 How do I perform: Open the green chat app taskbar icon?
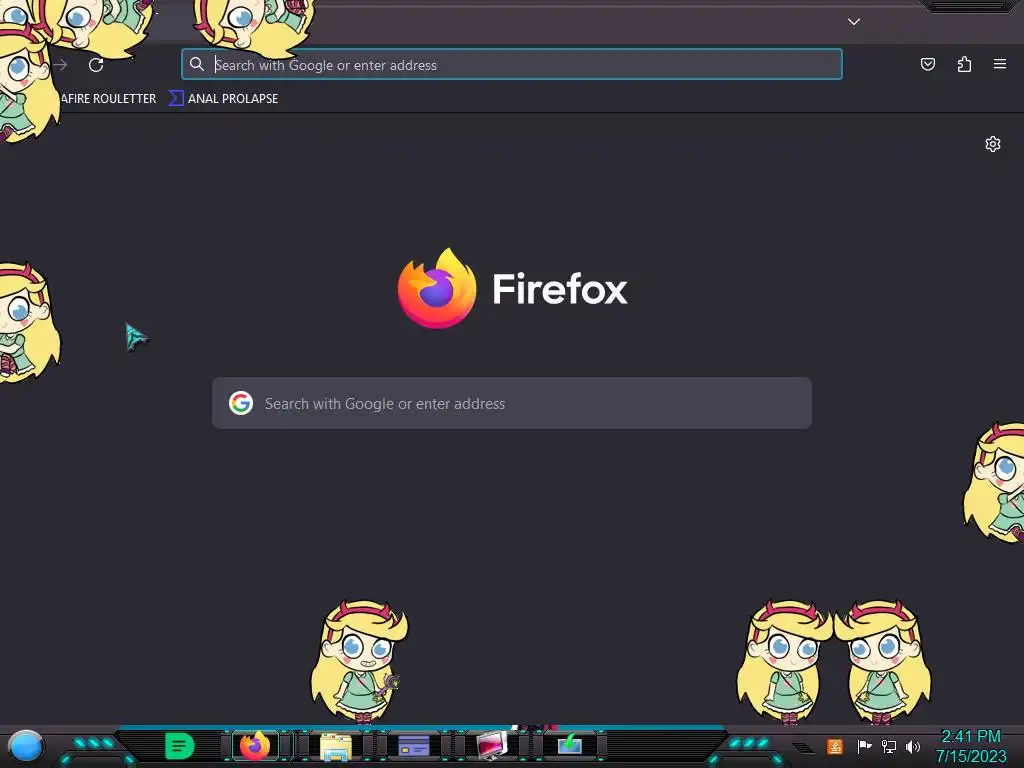pyautogui.click(x=179, y=745)
